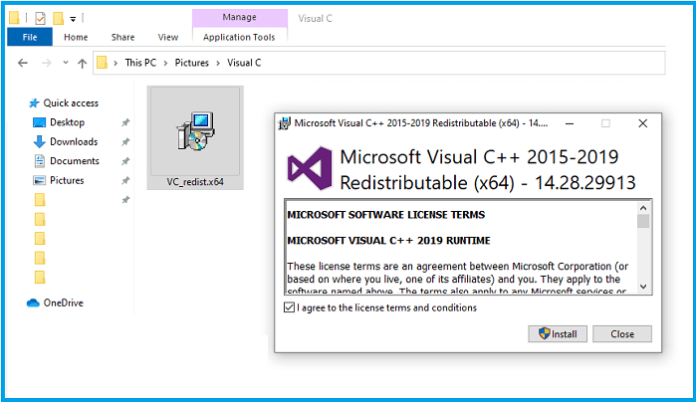
Task: Toggle the license terms agreement checkbox
Action: point(289,307)
